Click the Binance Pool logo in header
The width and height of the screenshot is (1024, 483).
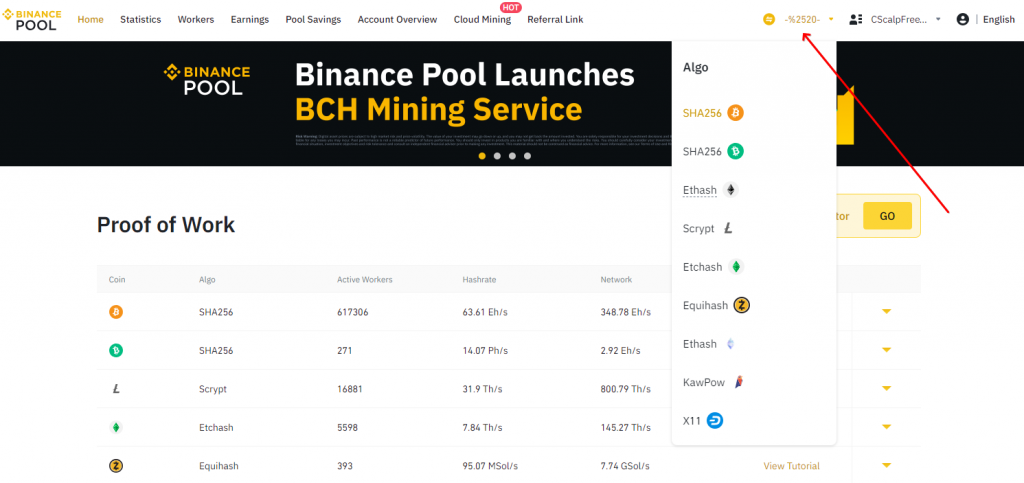(x=32, y=20)
